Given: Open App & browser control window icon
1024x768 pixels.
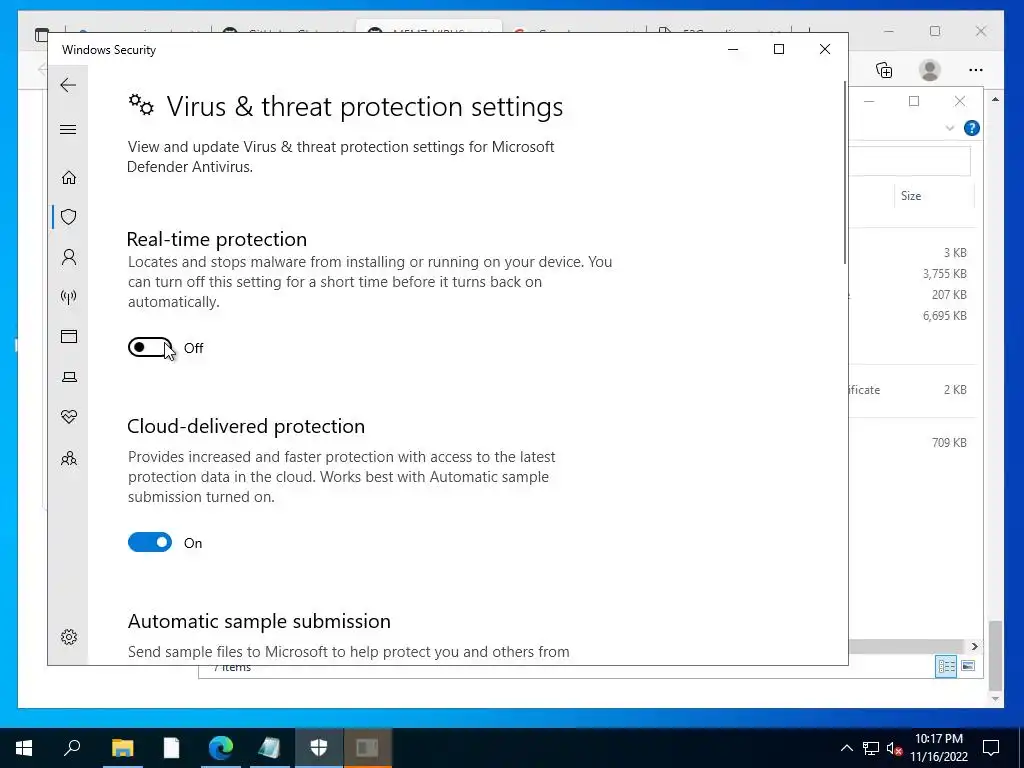Looking at the screenshot, I should click(69, 336).
